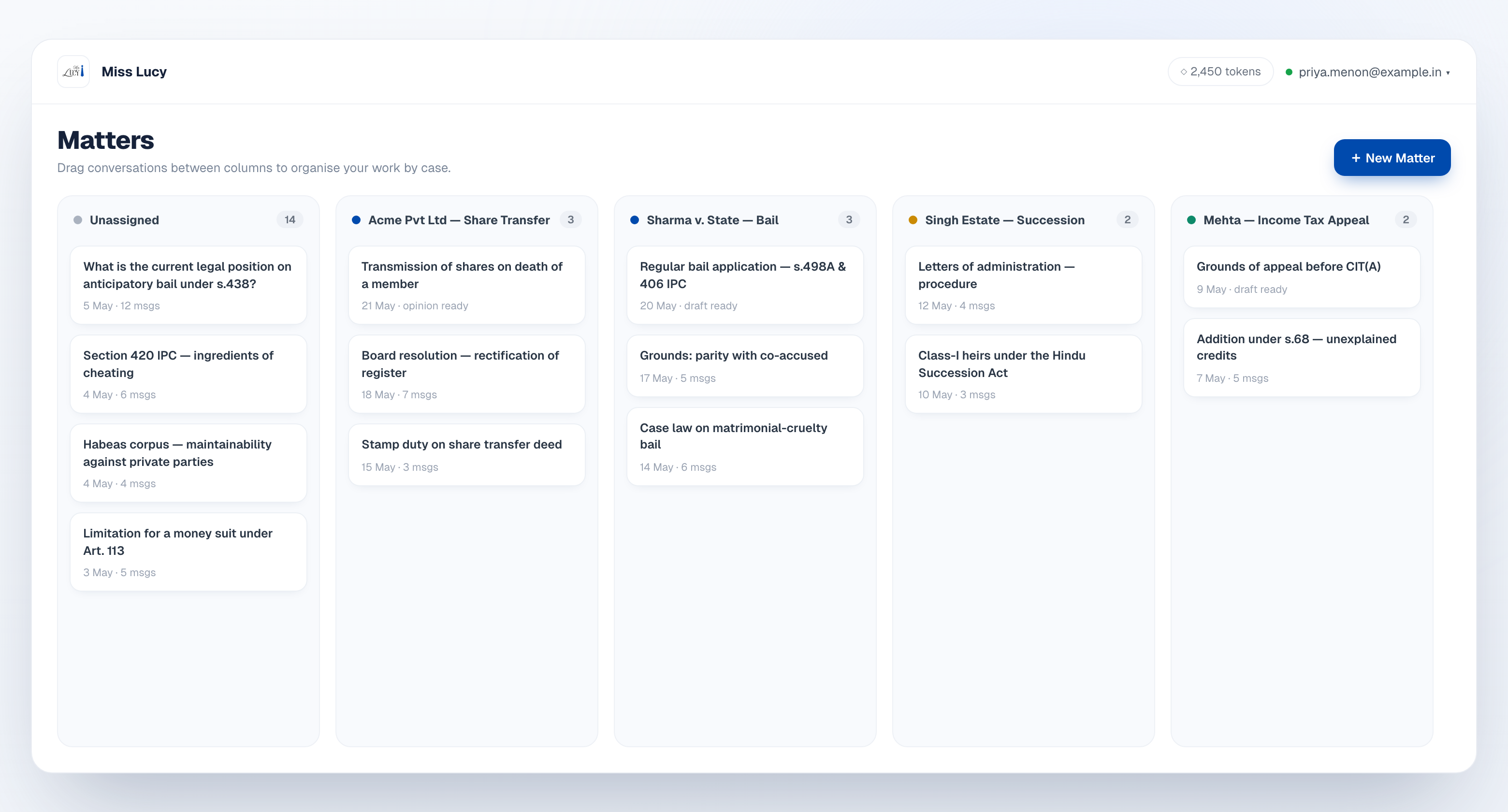Click the green online status dot
Screen dimensions: 1508x812
(1289, 72)
